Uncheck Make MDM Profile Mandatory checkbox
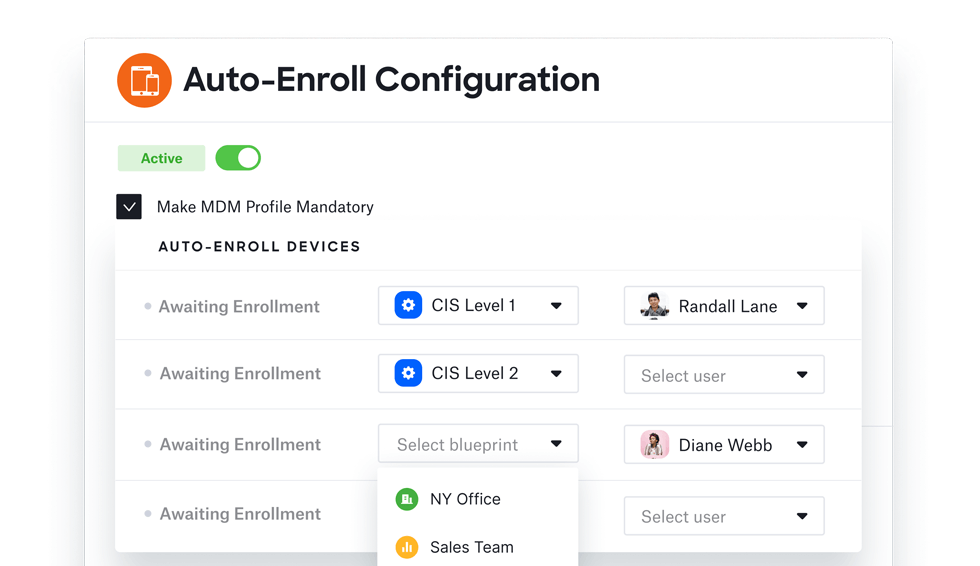This screenshot has width=980, height=566. (129, 207)
